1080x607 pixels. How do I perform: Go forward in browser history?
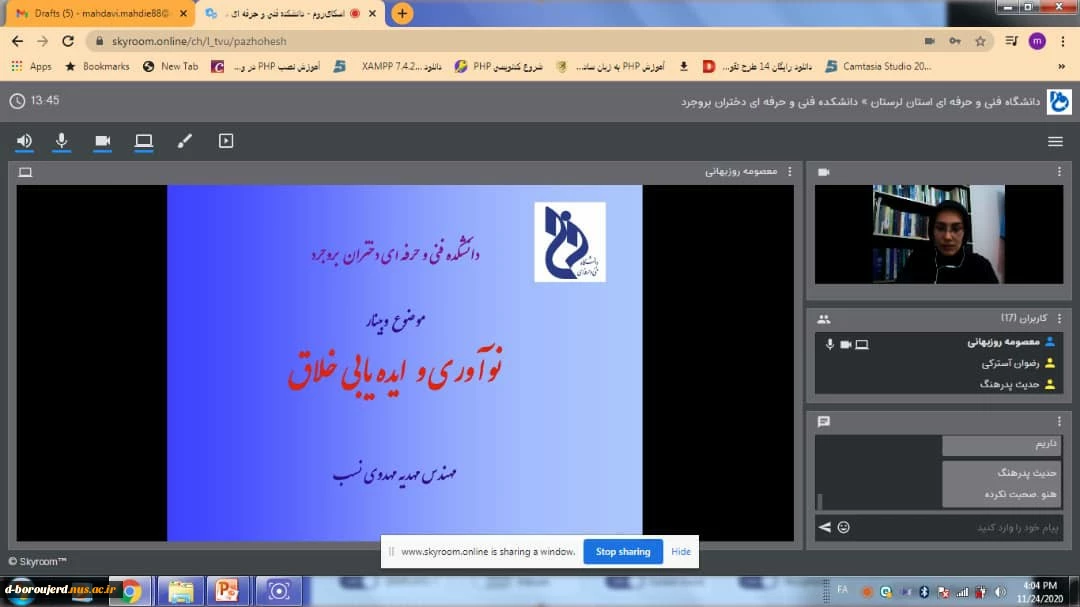(x=43, y=41)
